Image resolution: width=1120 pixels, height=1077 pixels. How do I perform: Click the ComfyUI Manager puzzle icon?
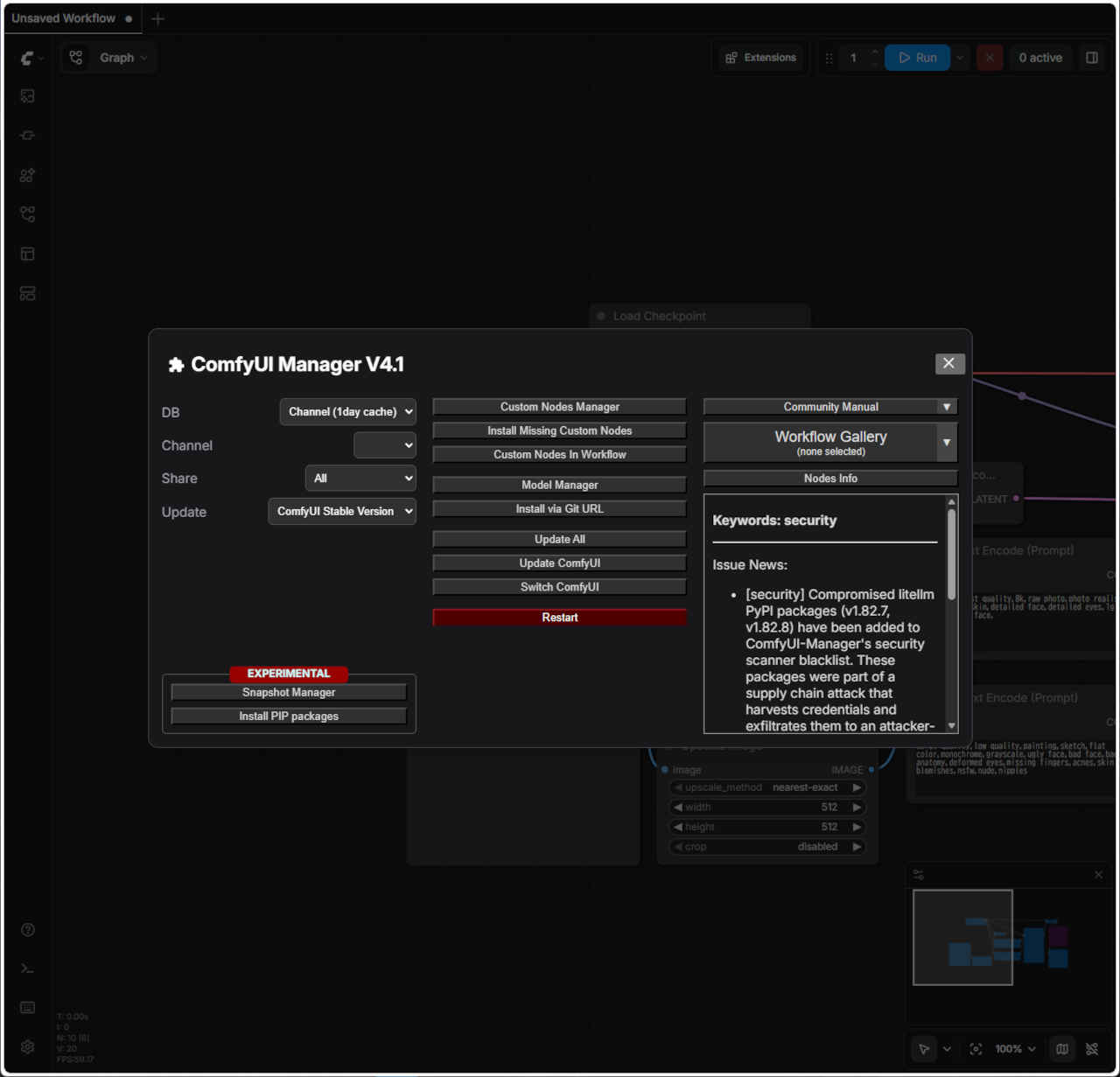(x=176, y=365)
